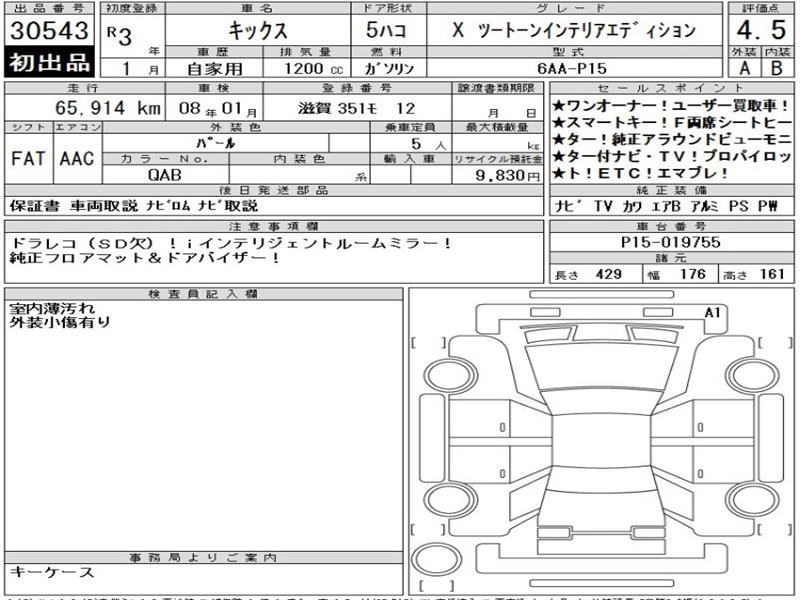Select the color number QAB
Viewport: 800px width, 600px height.
coord(164,175)
